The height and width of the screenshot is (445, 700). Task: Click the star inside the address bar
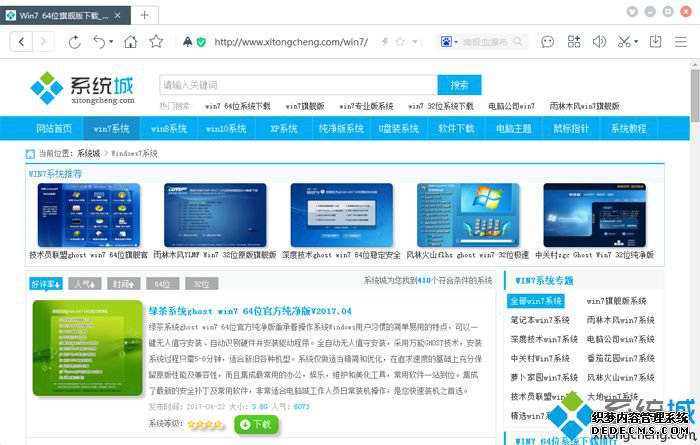(400, 42)
